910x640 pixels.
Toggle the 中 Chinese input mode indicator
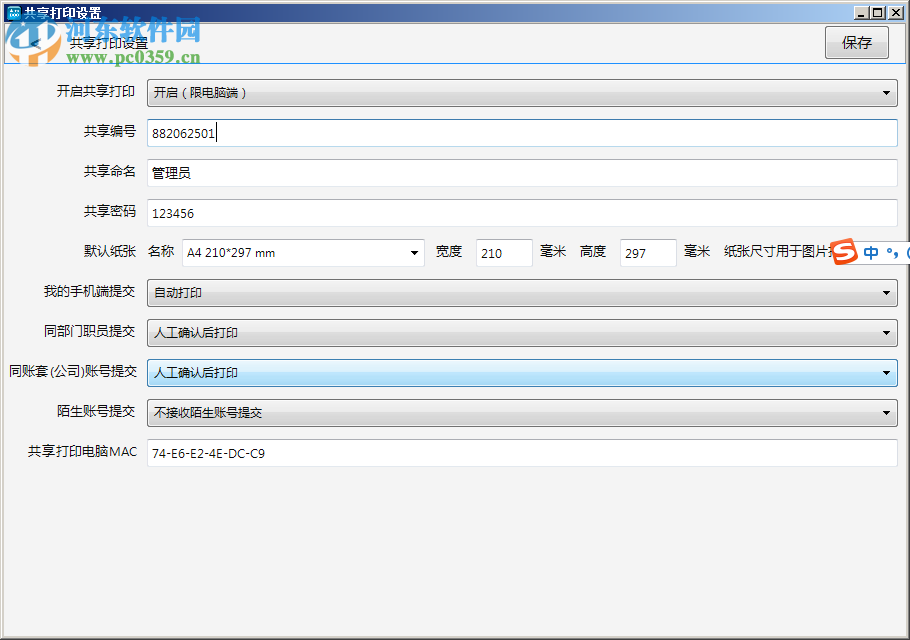pyautogui.click(x=871, y=252)
